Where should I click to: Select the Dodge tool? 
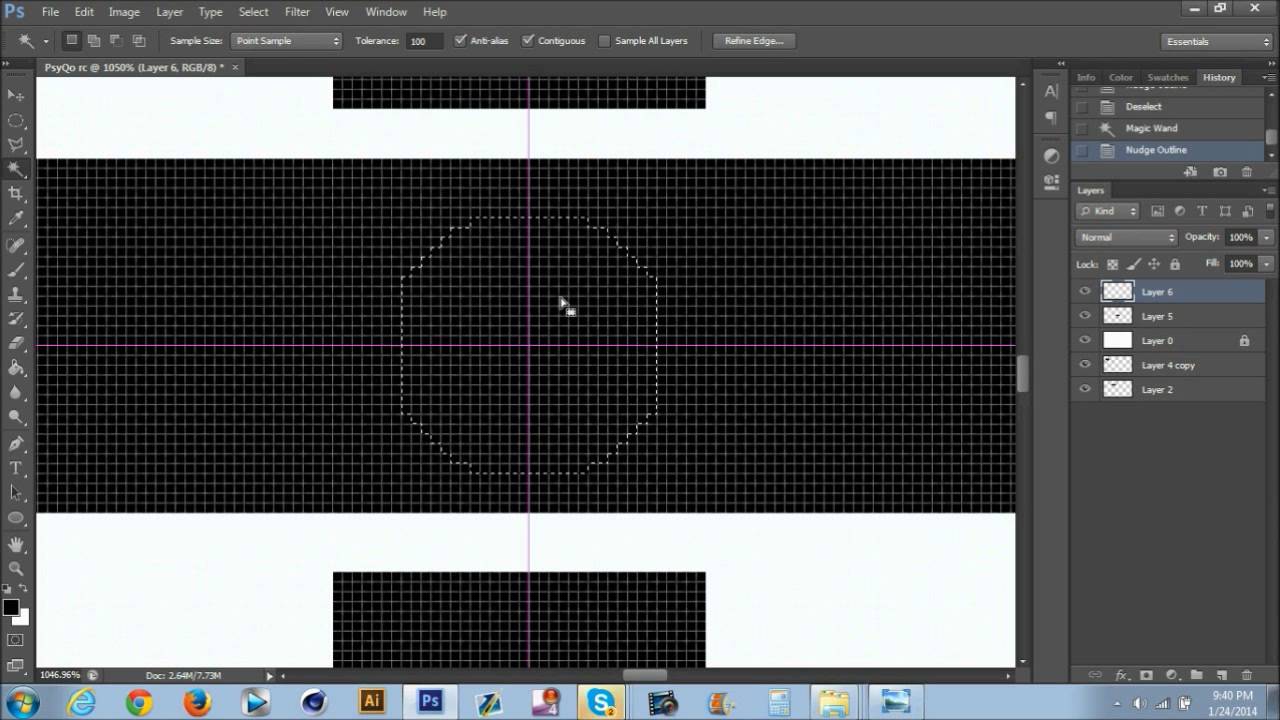pyautogui.click(x=16, y=417)
